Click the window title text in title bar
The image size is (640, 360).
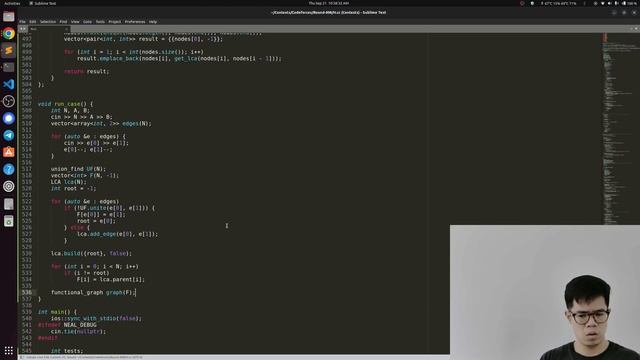click(x=329, y=13)
